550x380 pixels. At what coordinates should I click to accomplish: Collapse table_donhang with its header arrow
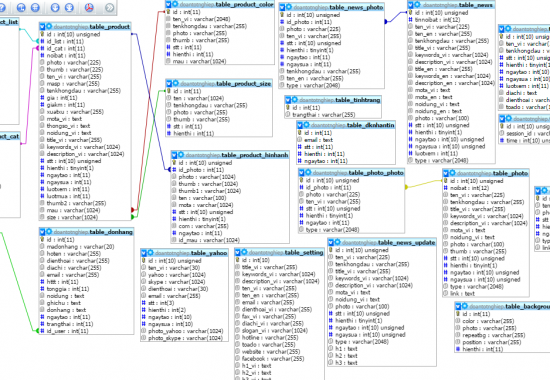(x=42, y=232)
